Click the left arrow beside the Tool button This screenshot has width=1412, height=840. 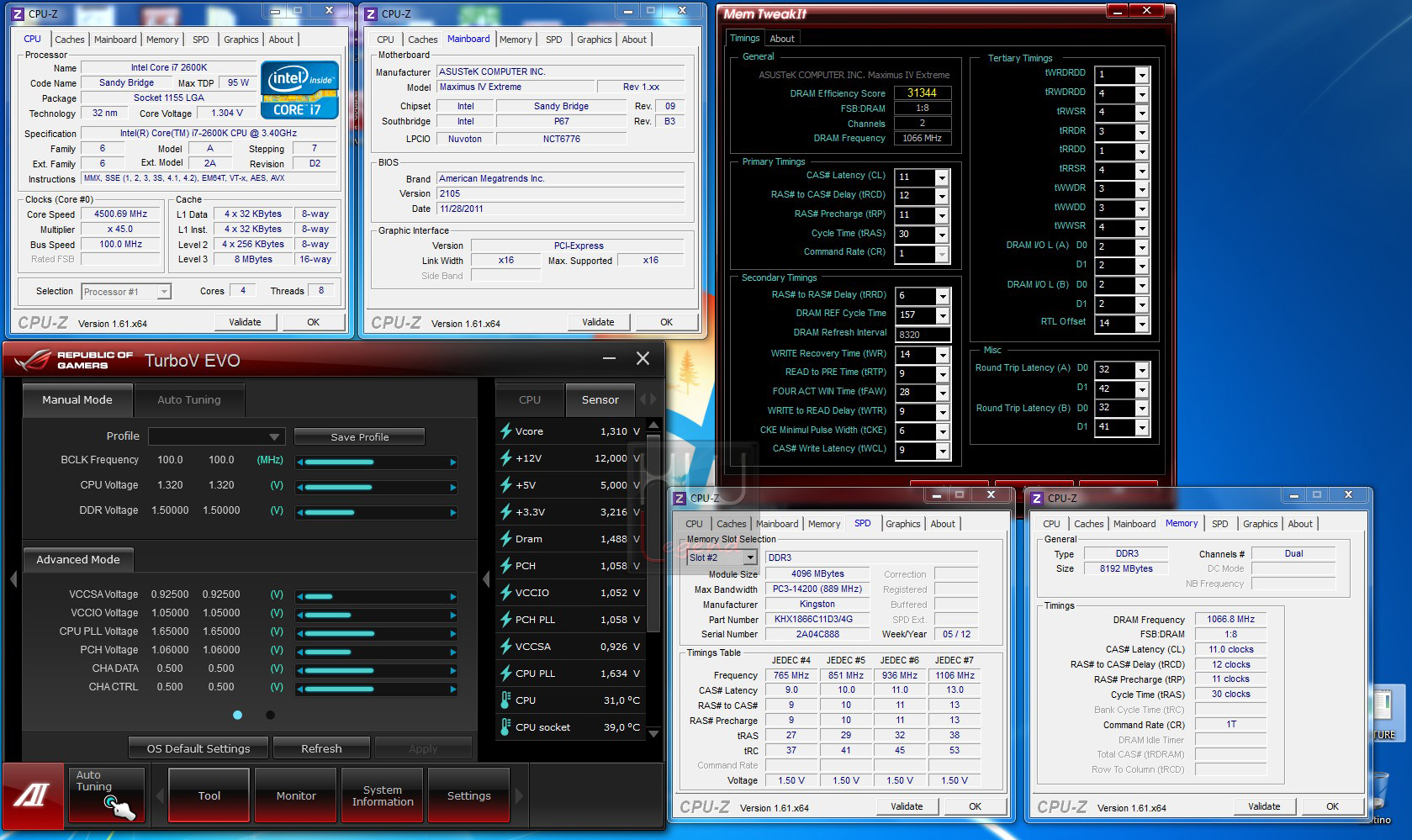pos(160,795)
